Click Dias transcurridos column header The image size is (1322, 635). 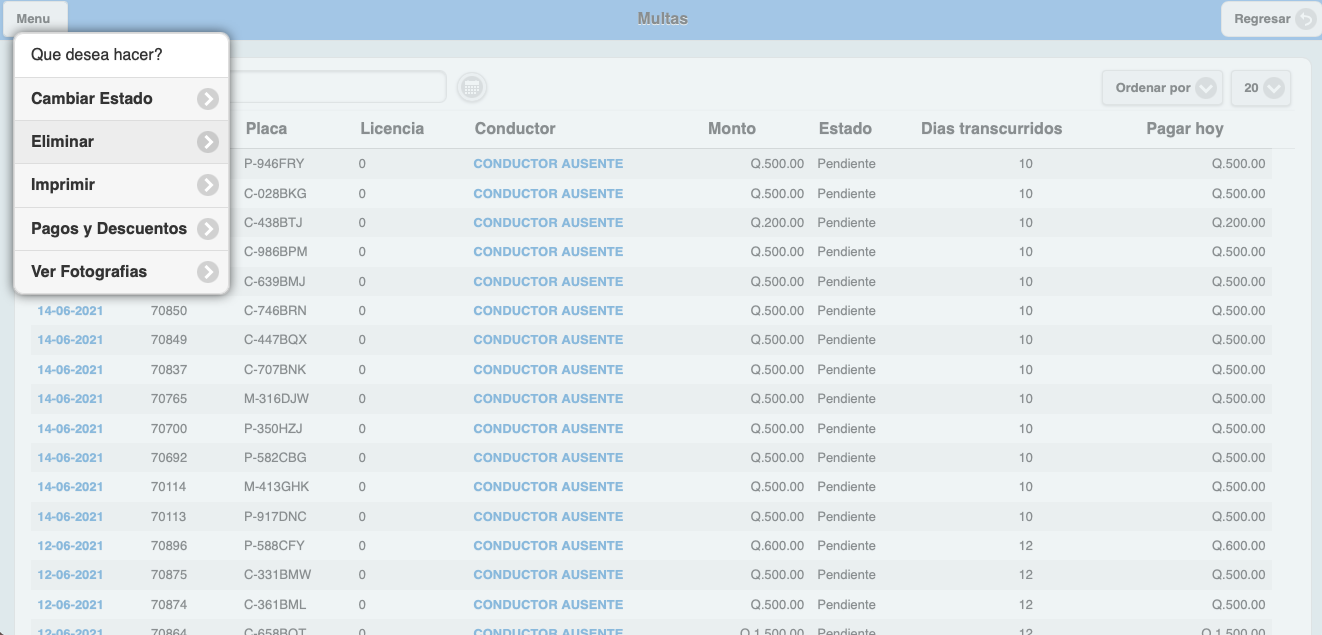pos(991,129)
